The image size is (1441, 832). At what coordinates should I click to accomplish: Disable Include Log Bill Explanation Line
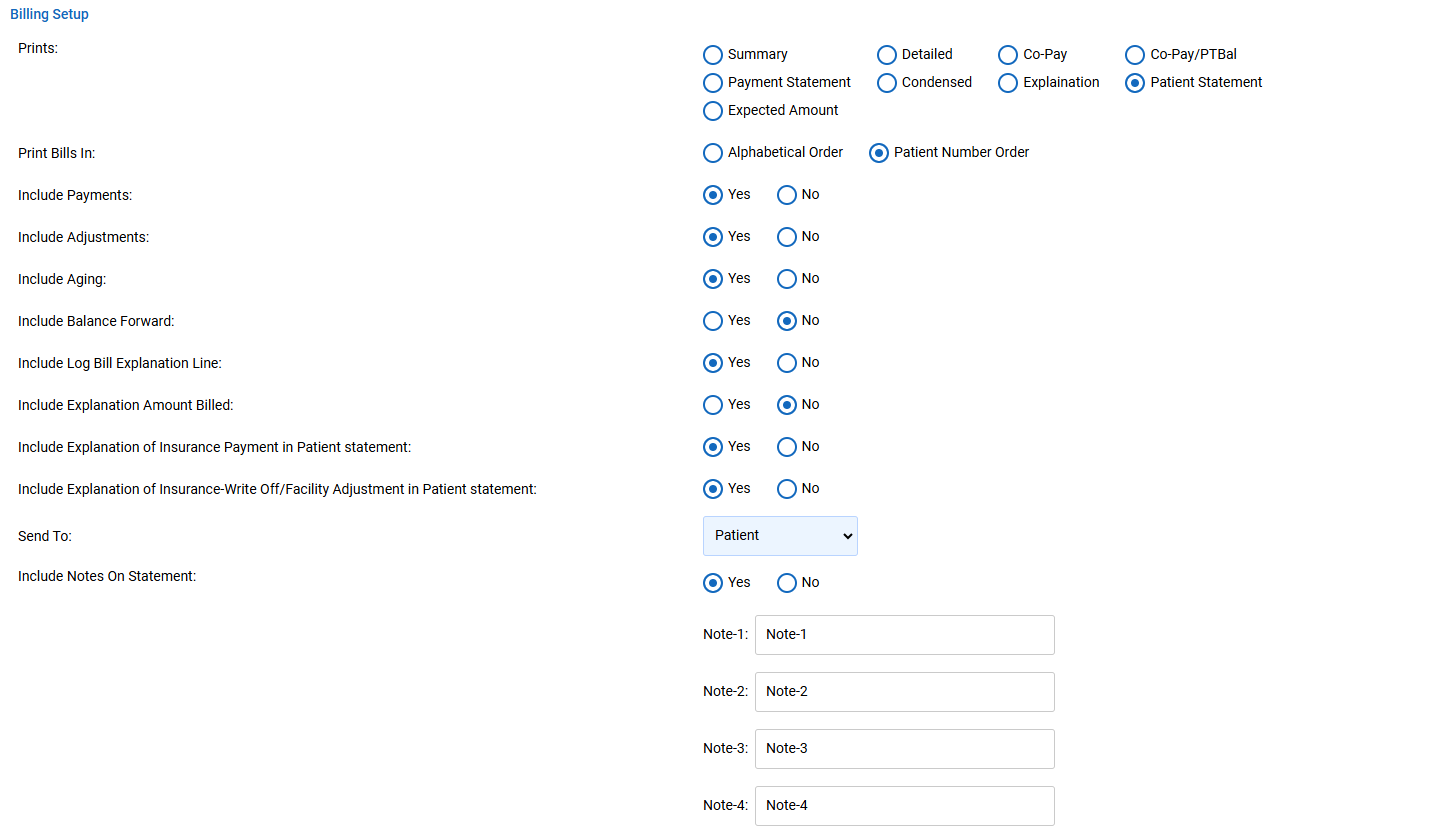787,363
